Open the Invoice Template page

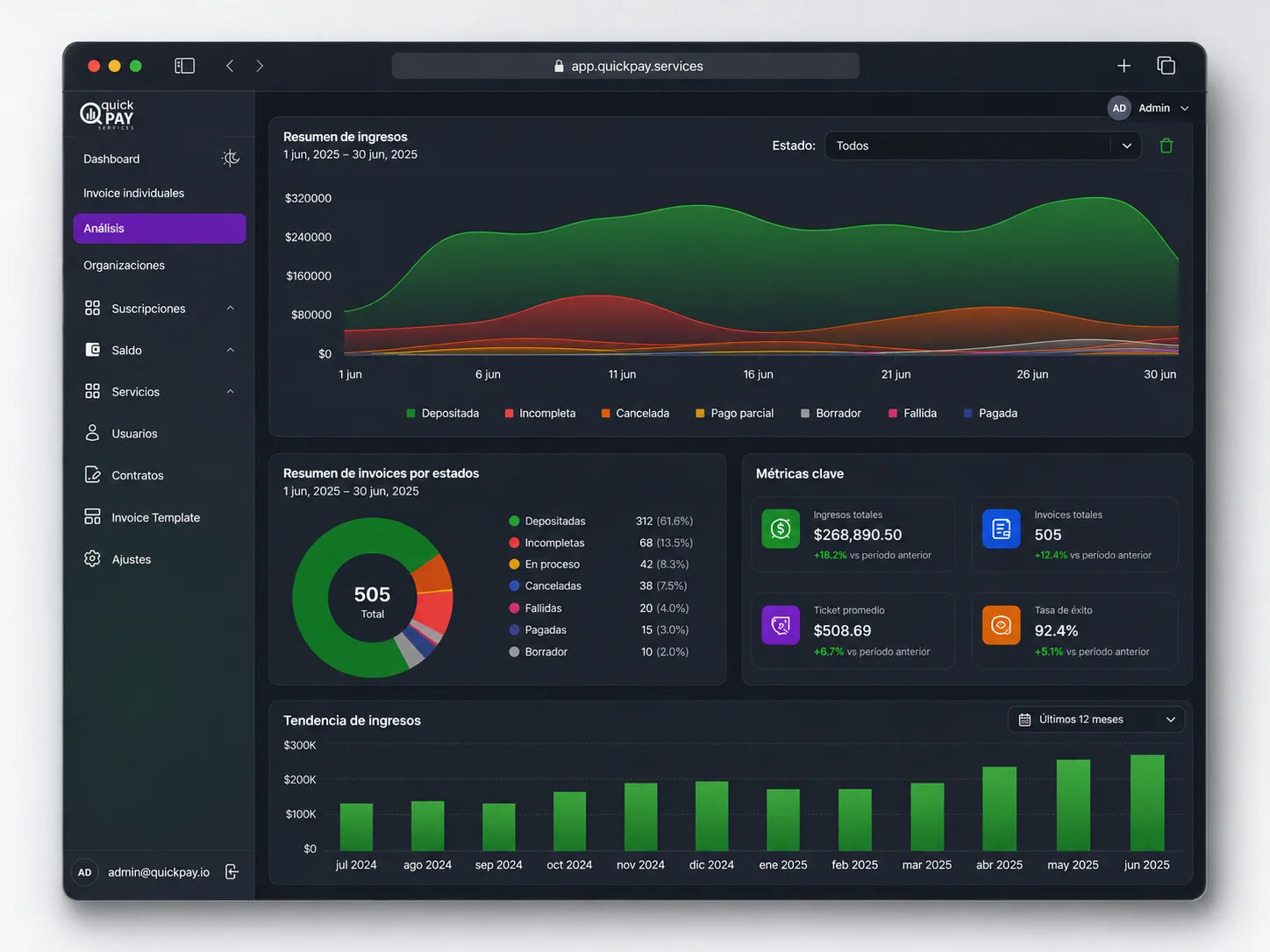click(x=156, y=517)
